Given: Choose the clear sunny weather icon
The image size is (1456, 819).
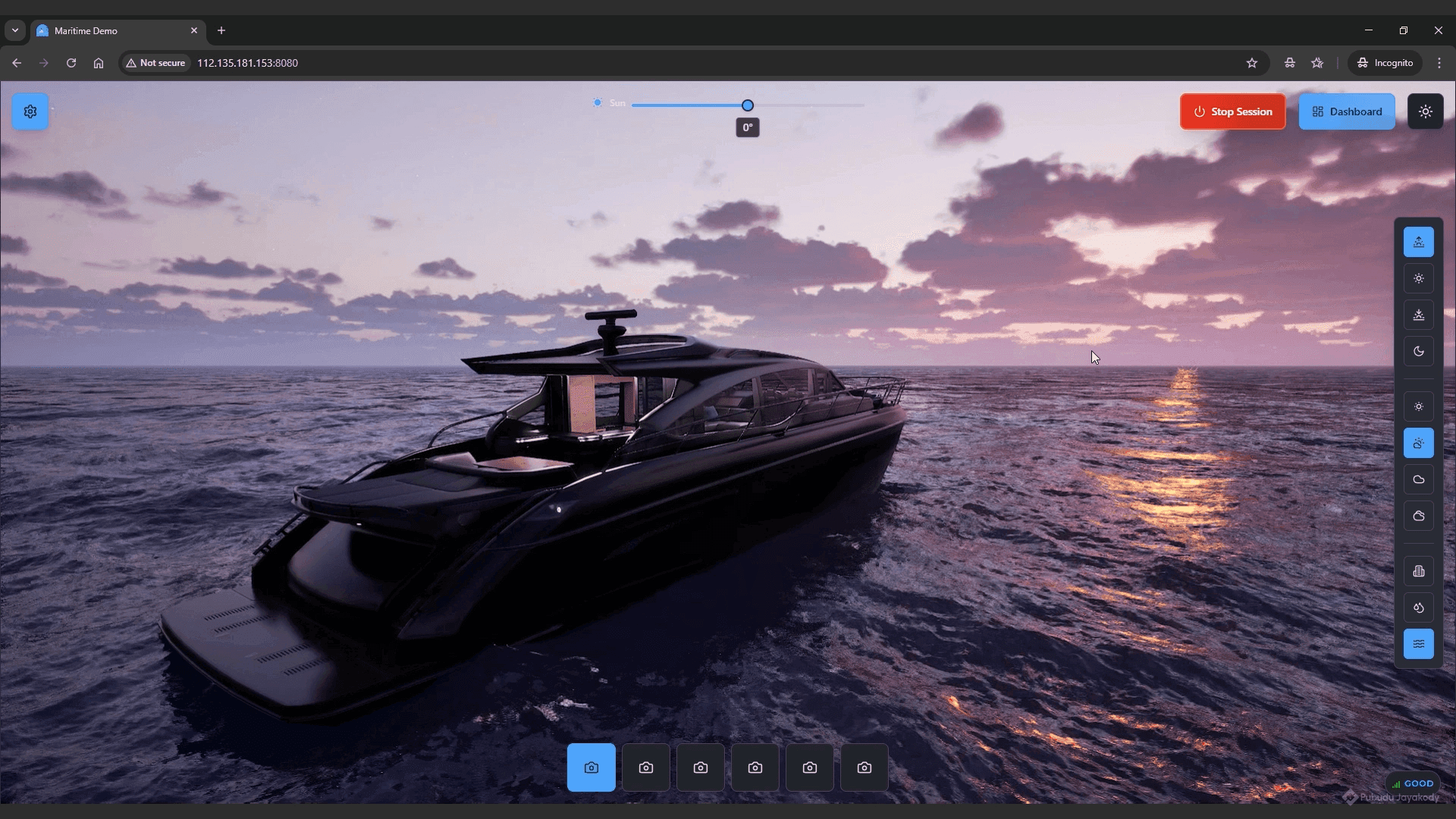Looking at the screenshot, I should [x=1418, y=406].
